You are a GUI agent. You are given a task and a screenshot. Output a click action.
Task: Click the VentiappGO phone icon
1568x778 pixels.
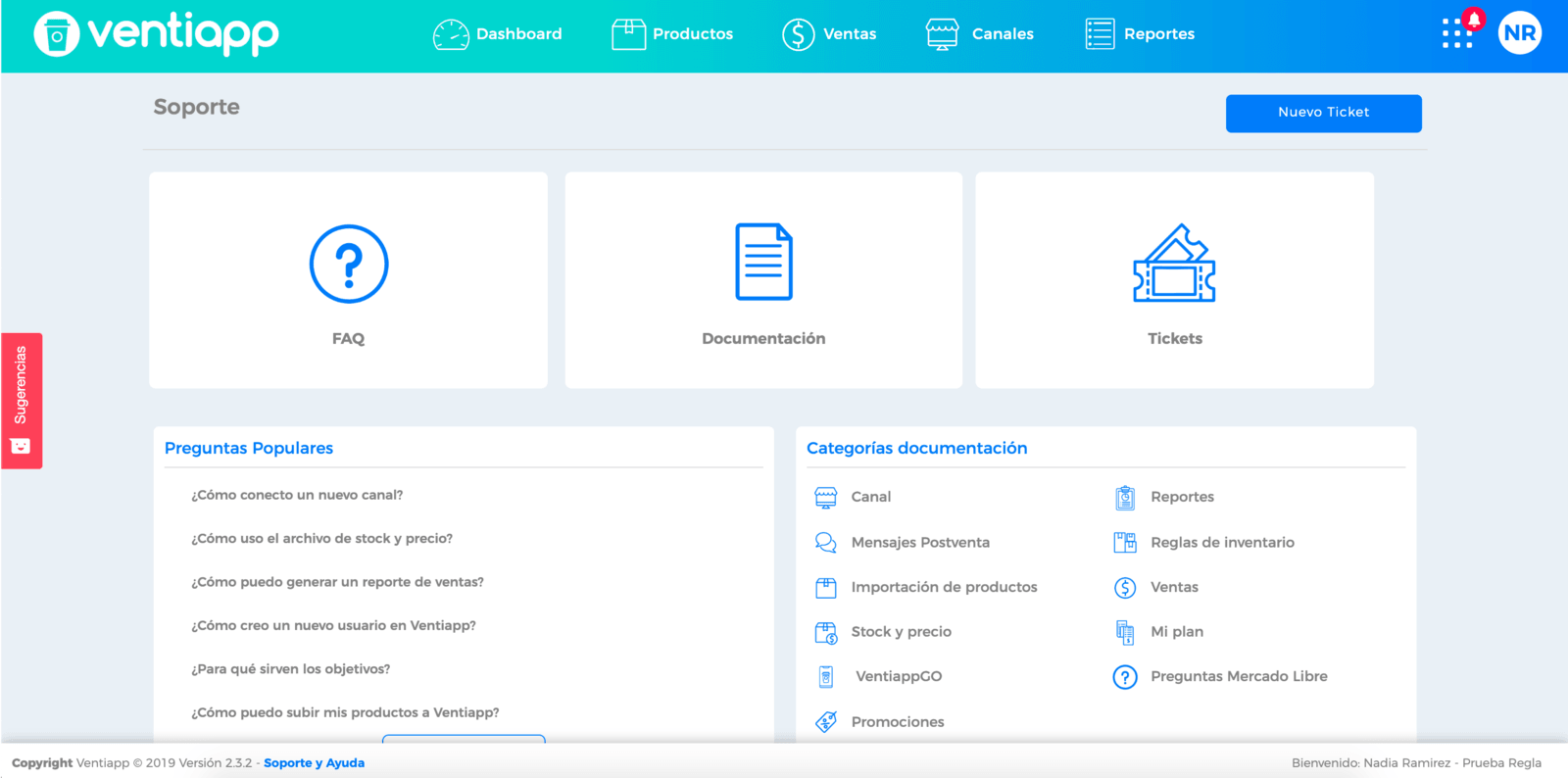point(826,677)
